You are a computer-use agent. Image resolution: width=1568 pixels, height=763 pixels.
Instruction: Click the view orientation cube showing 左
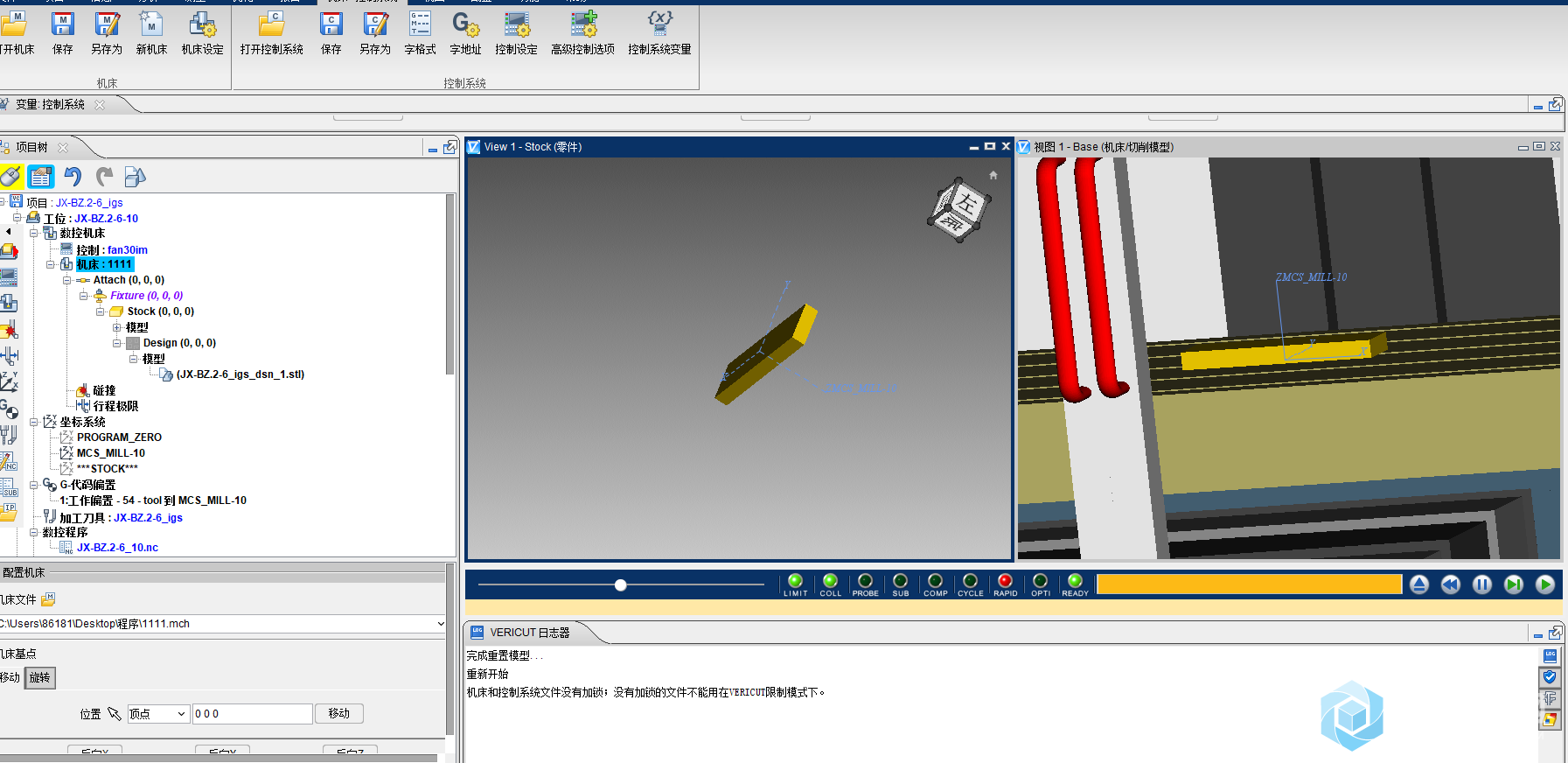[959, 210]
